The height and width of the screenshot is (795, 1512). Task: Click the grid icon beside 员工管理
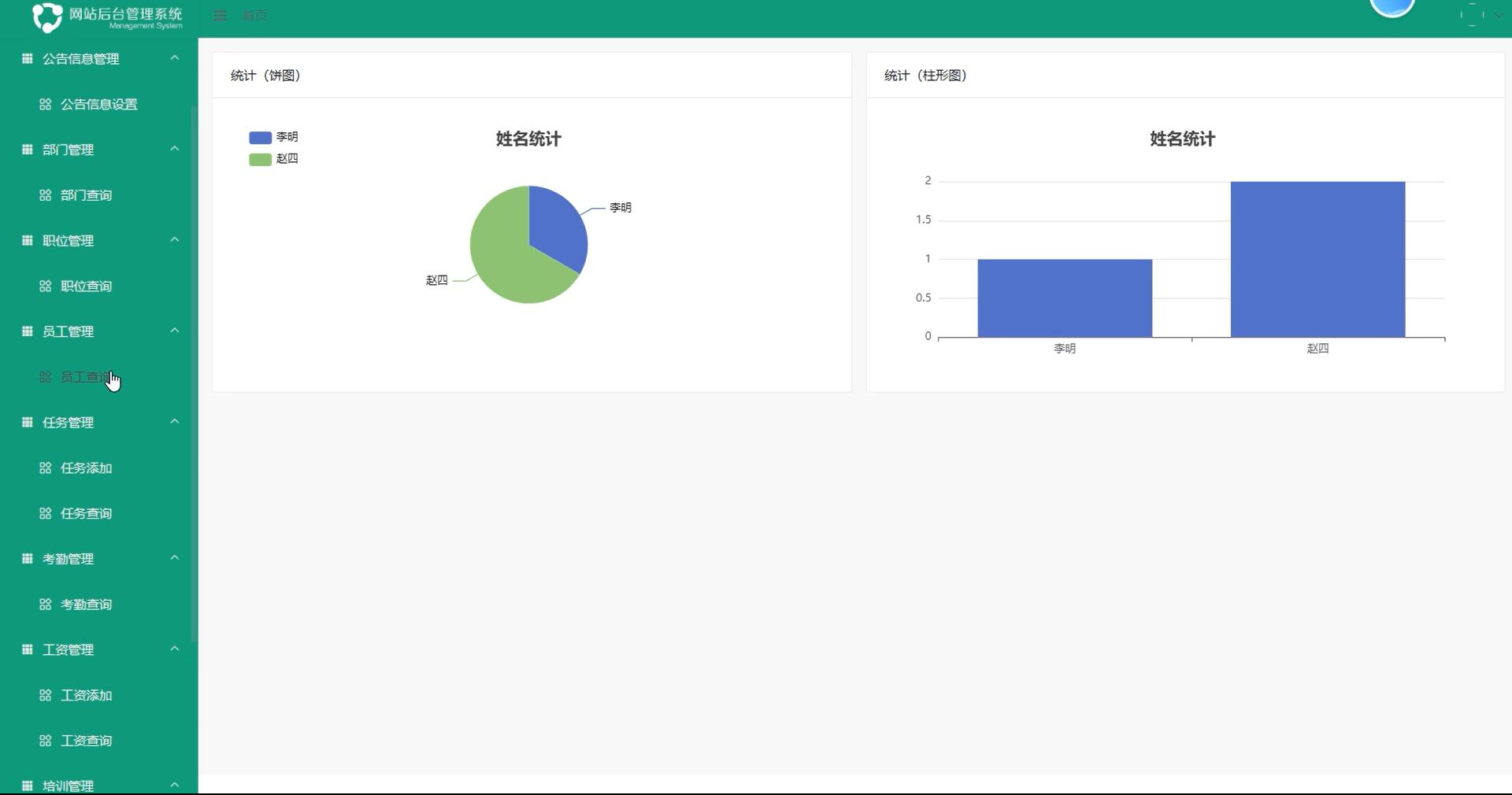(x=28, y=331)
